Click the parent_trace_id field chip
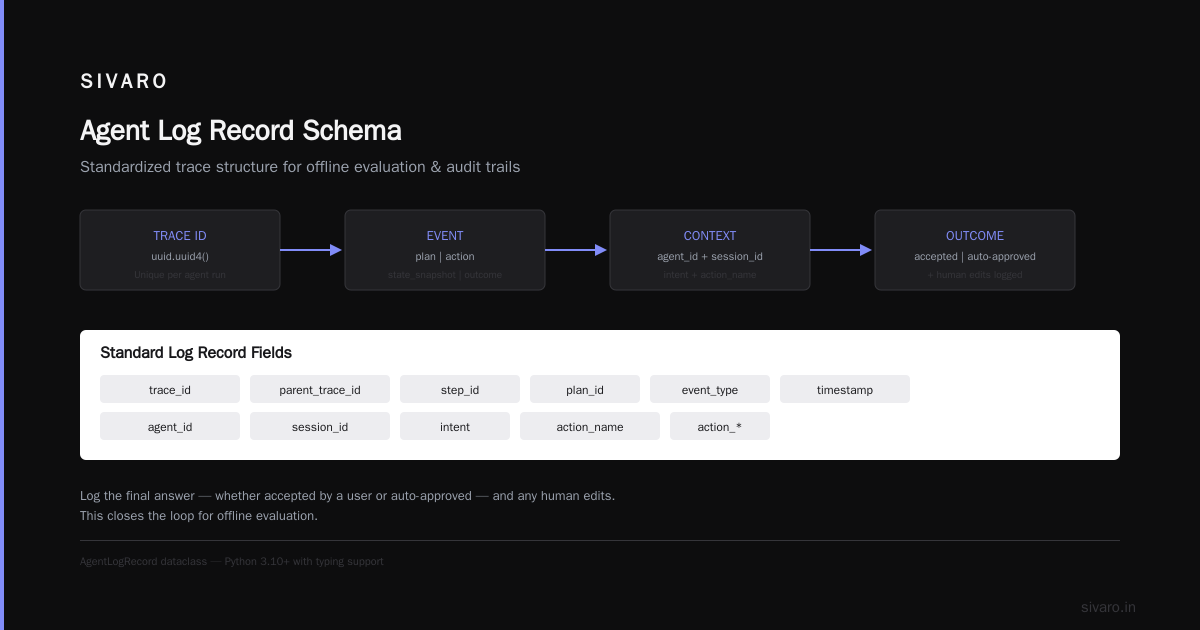This screenshot has width=1200, height=630. [x=320, y=389]
